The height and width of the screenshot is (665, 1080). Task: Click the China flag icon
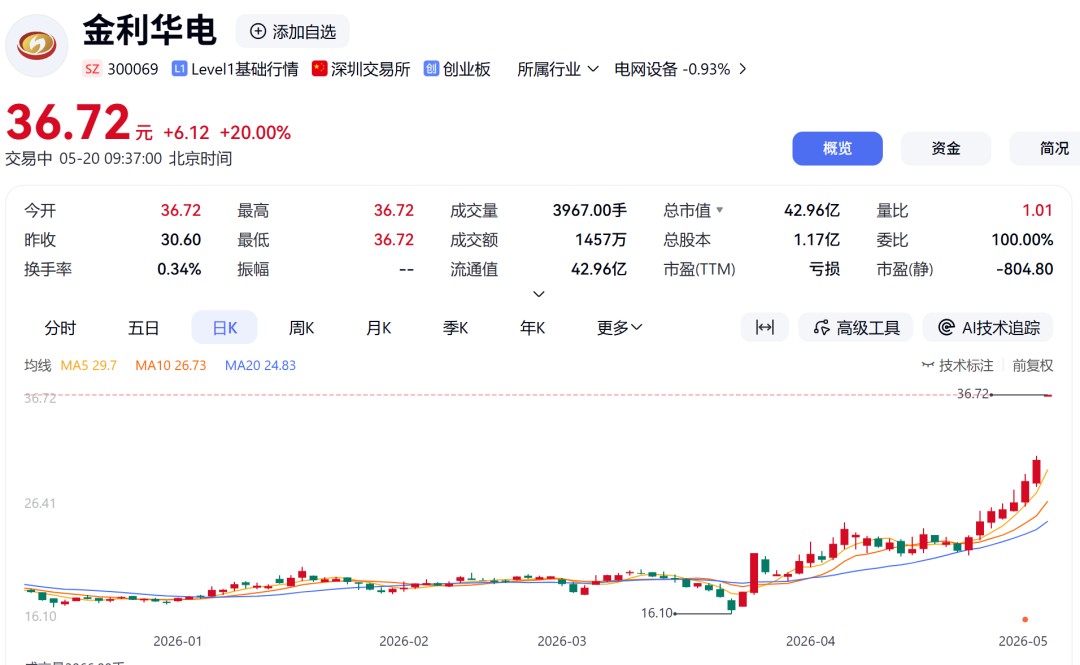(319, 68)
